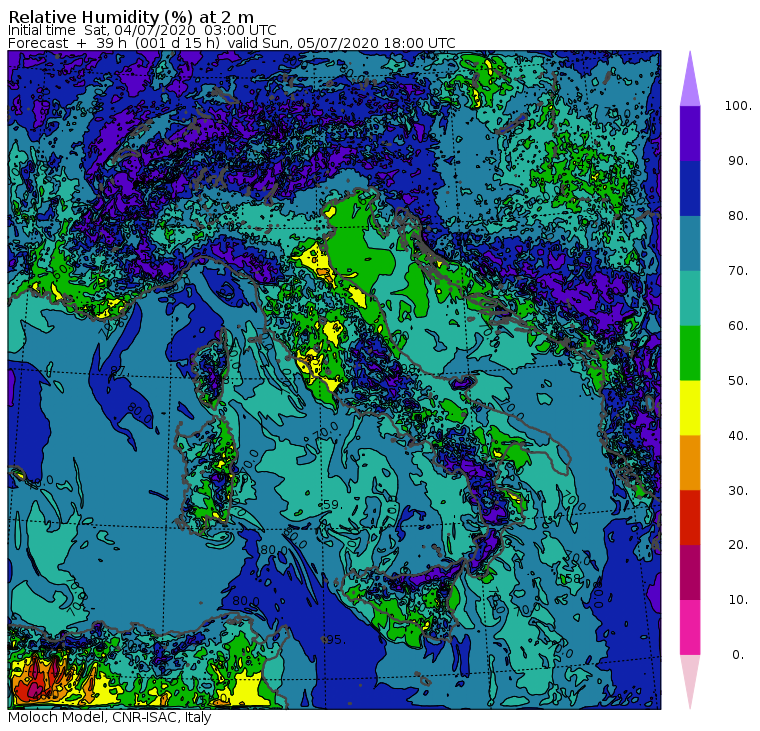The width and height of the screenshot is (760, 731).
Task: Click the '20.' legend label
Action: click(738, 544)
